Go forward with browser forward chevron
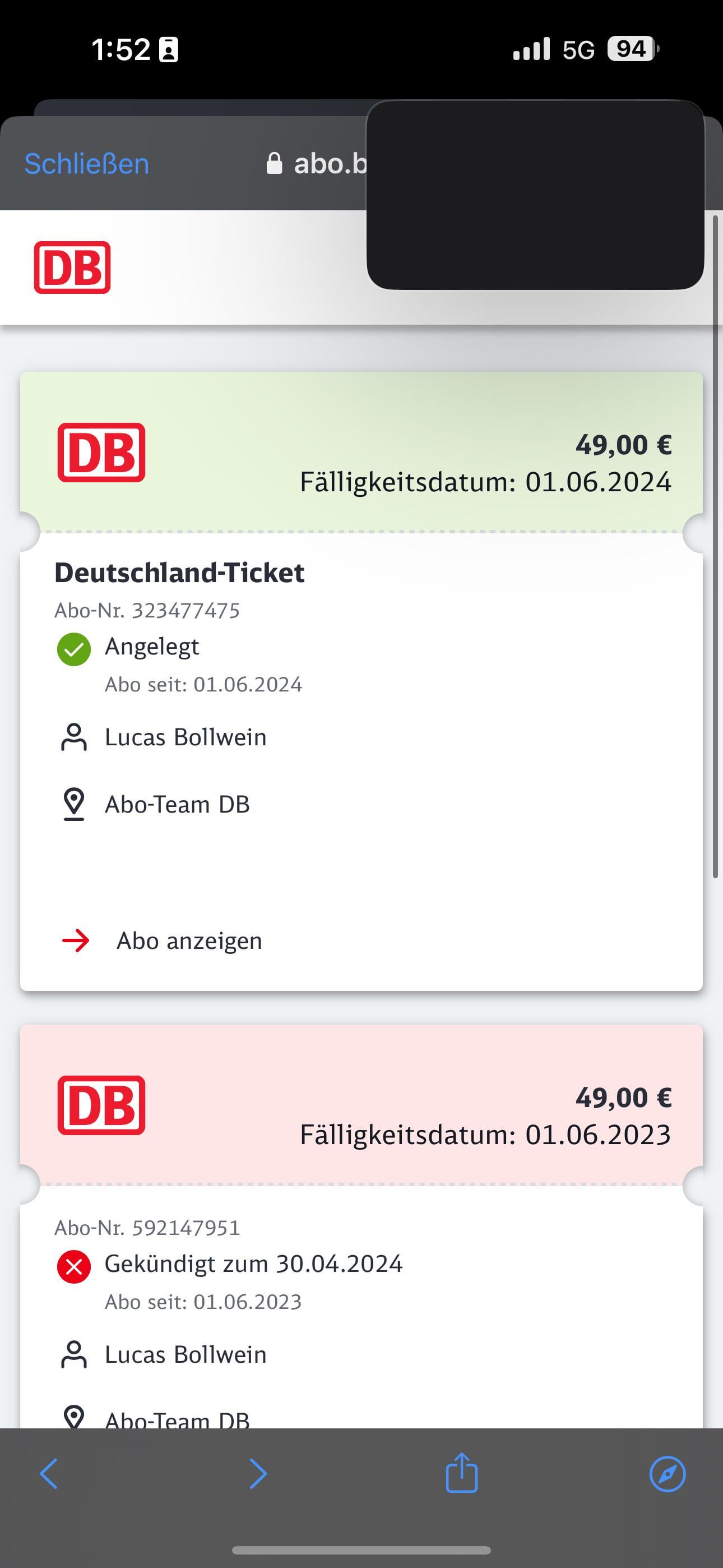The height and width of the screenshot is (1568, 723). click(x=258, y=1474)
